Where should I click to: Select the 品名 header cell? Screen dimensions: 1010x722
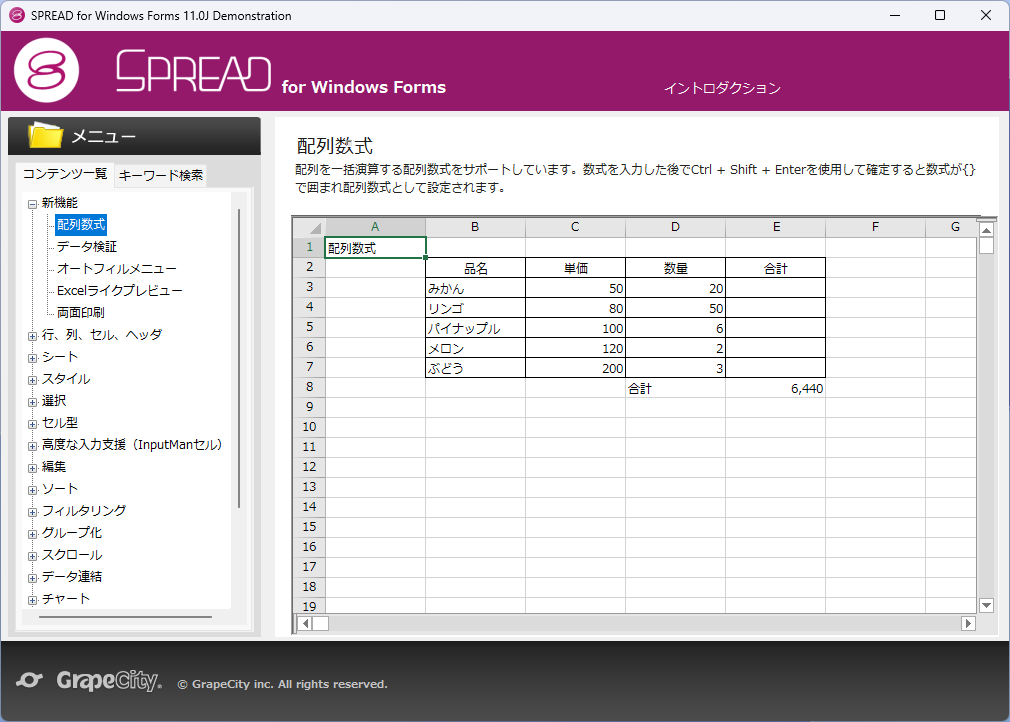475,268
